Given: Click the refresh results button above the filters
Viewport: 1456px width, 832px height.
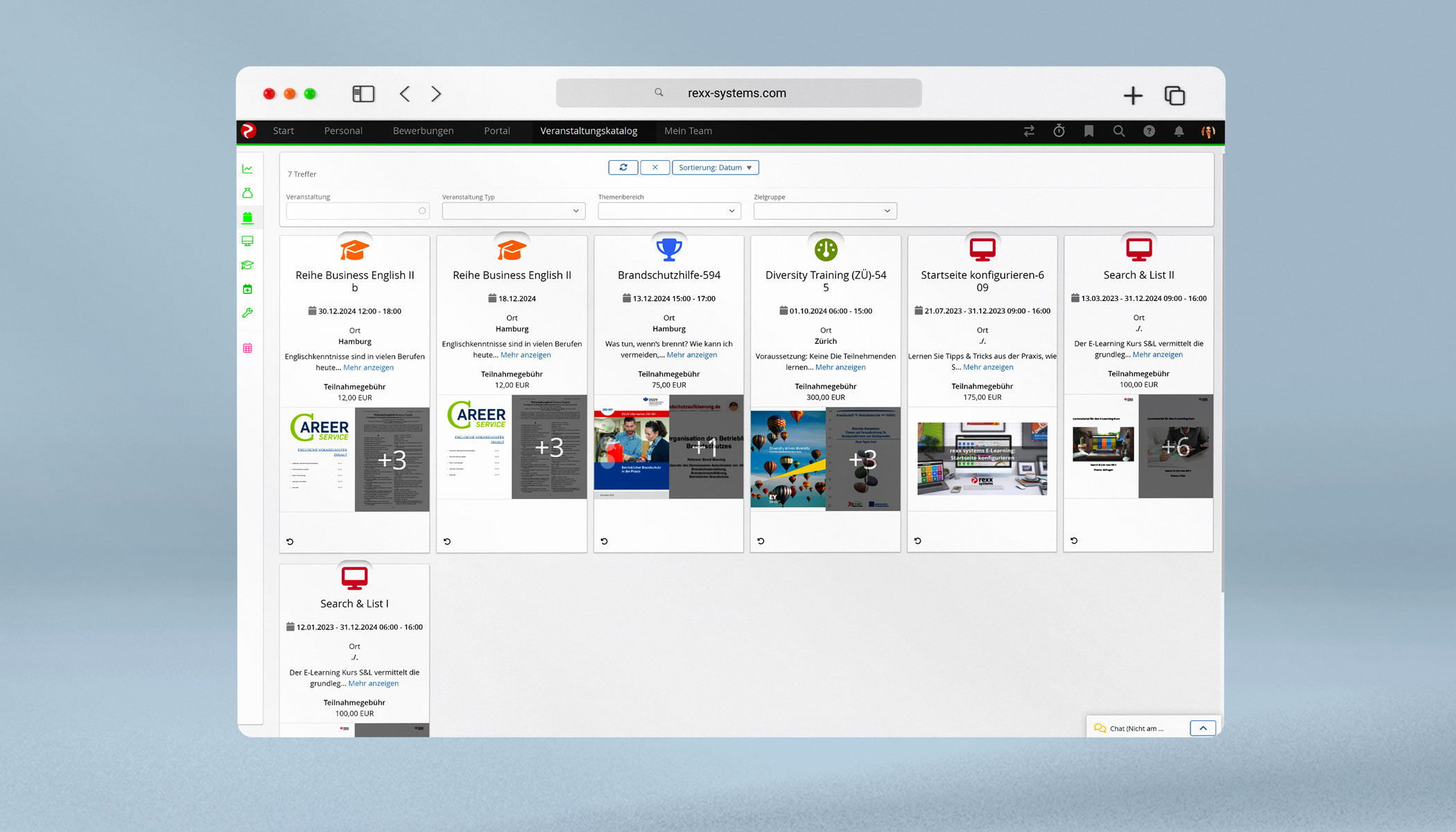Looking at the screenshot, I should pyautogui.click(x=623, y=167).
